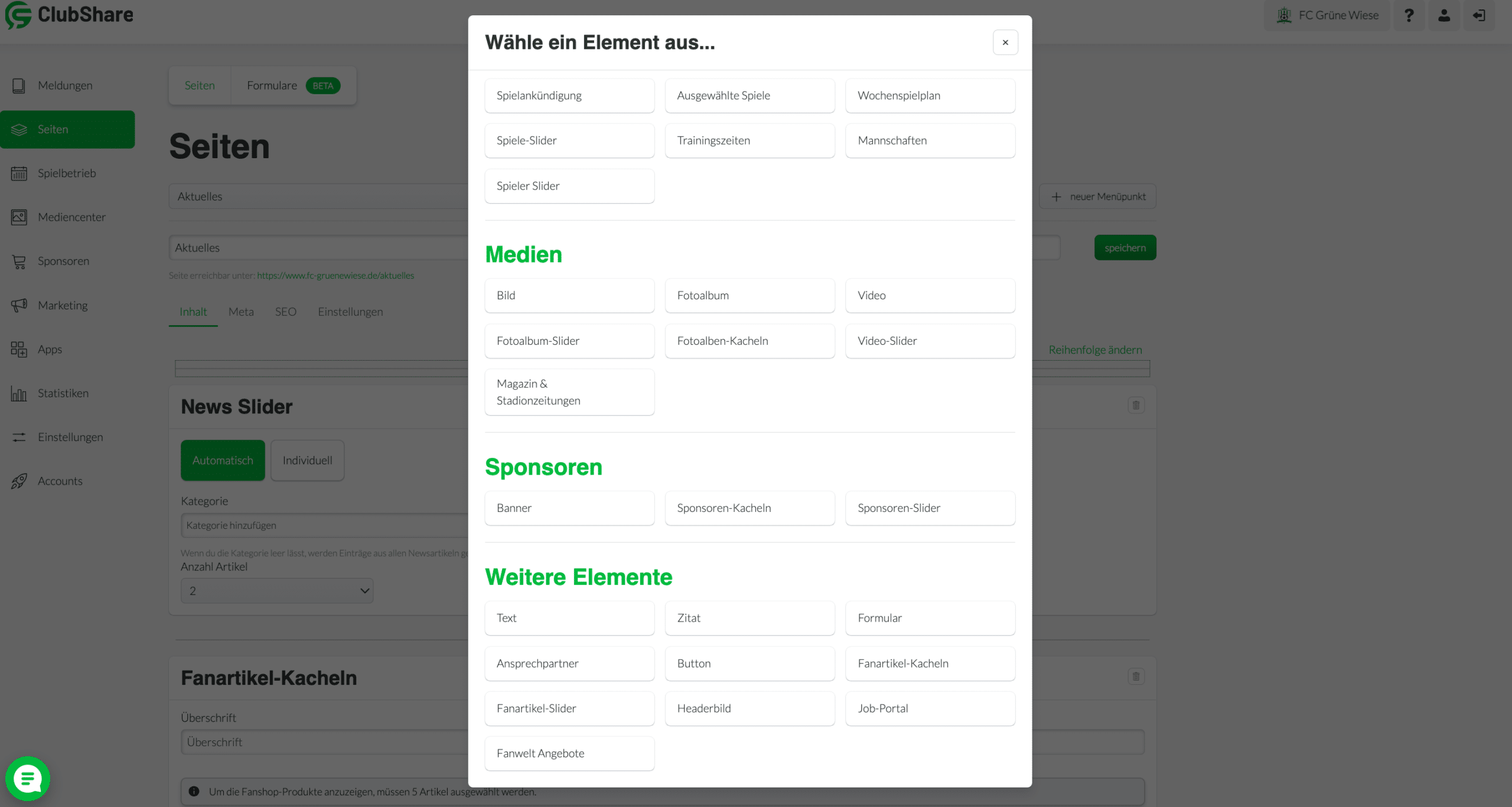1512x807 pixels.
Task: Close the element selection dialog
Action: [x=1005, y=43]
